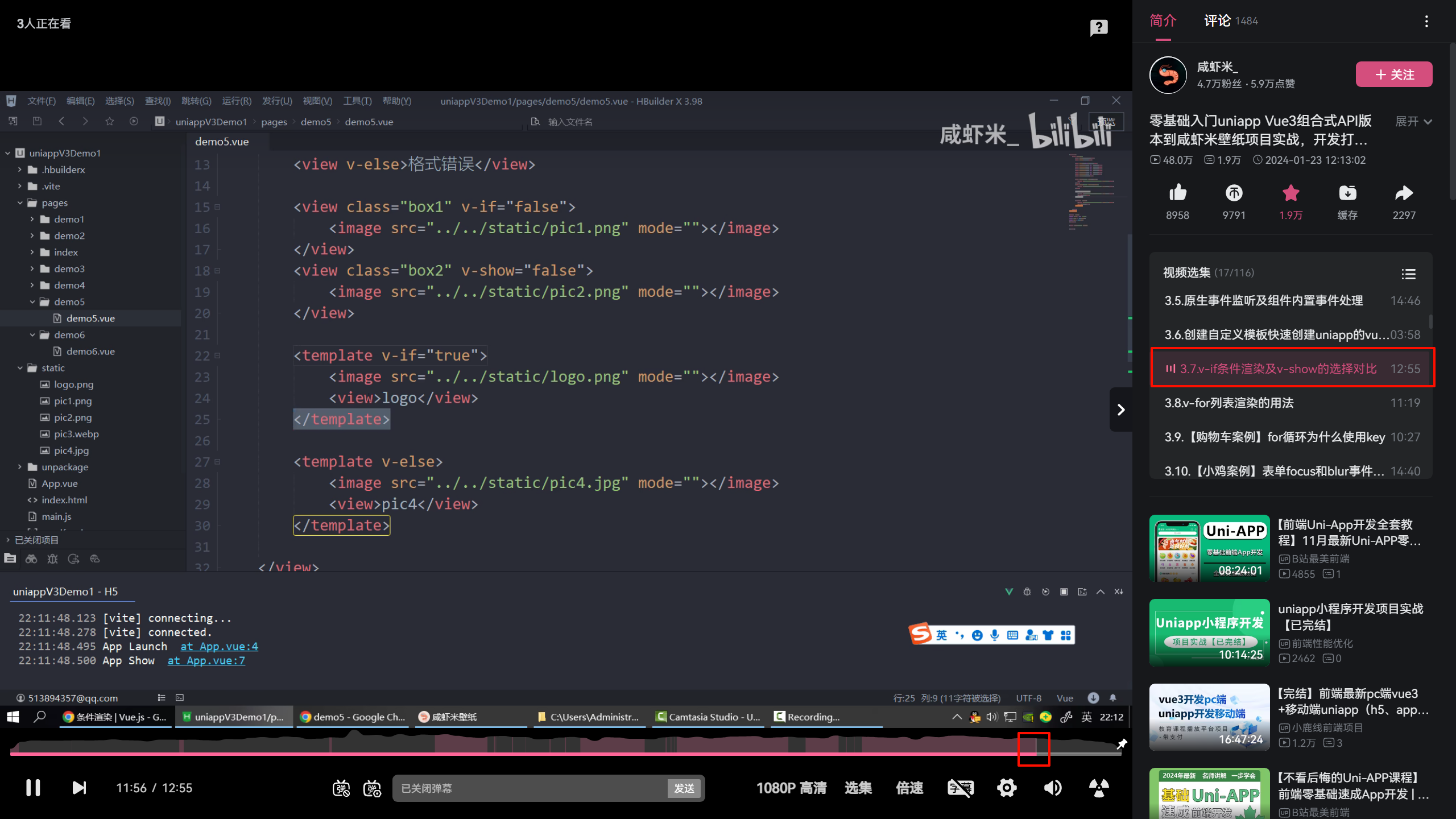Click HBuilder bookmark star icon
1456x819 pixels.
(109, 121)
